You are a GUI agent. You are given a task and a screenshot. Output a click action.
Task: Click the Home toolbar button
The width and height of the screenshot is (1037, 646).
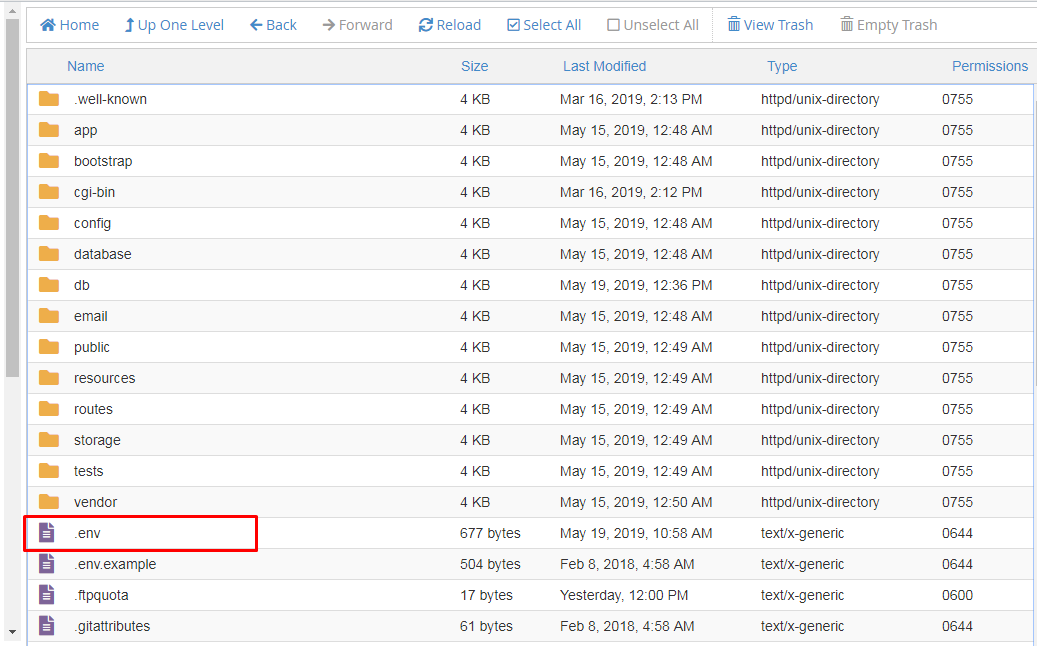(x=69, y=25)
